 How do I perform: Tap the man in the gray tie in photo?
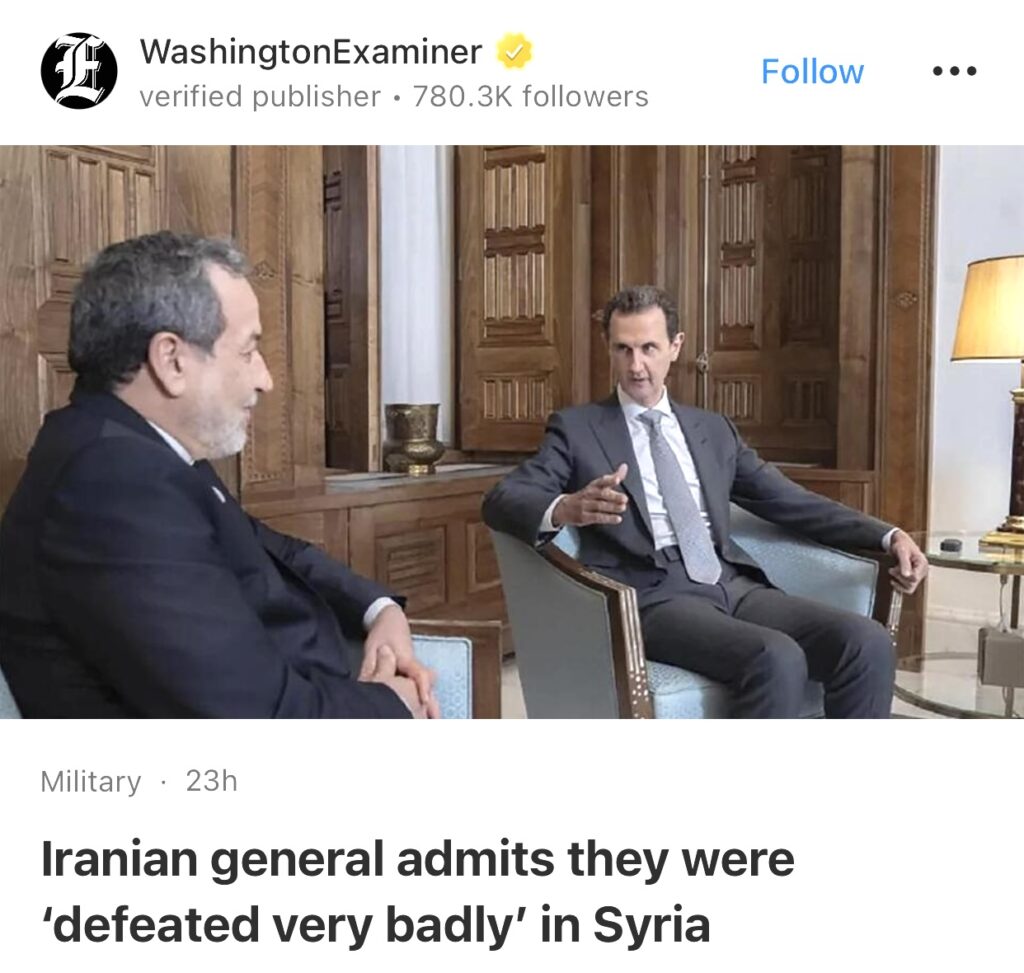(x=705, y=503)
